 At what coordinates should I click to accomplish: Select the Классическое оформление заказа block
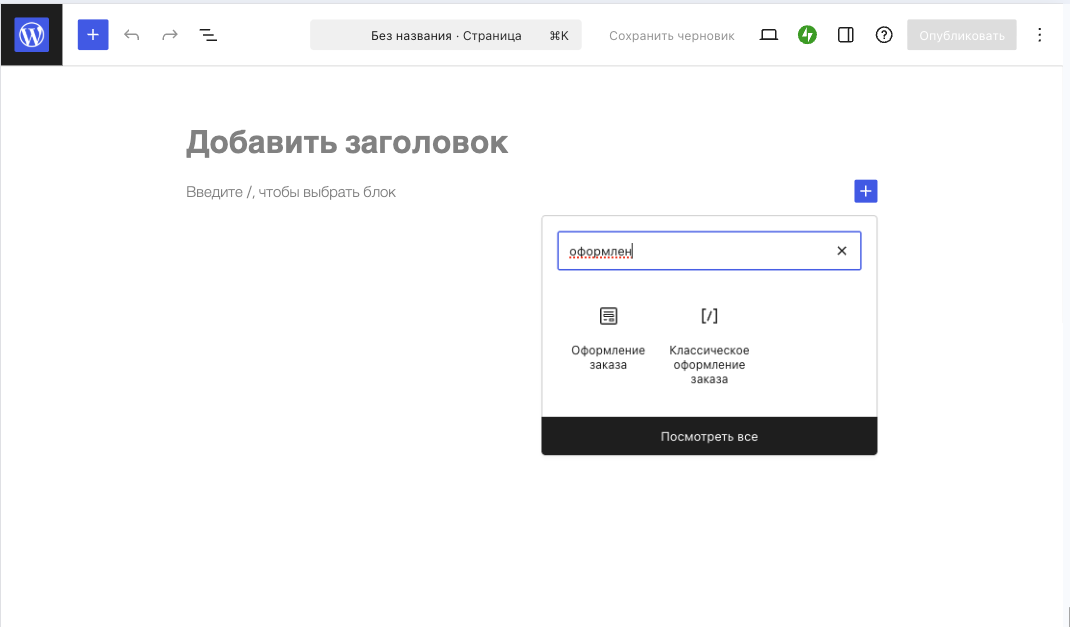point(709,315)
